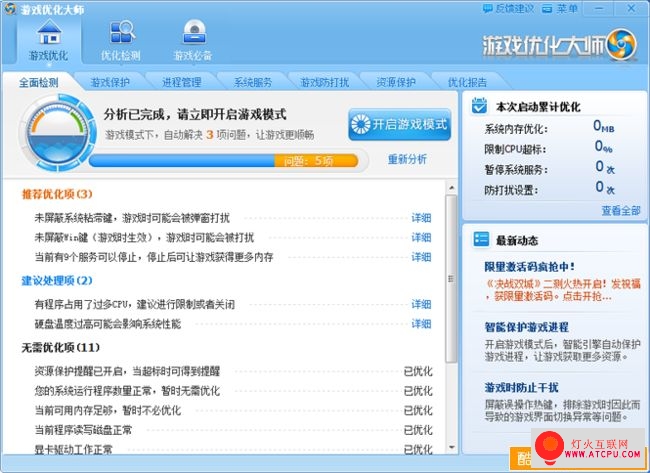Click the gauge meter graphic

click(57, 133)
